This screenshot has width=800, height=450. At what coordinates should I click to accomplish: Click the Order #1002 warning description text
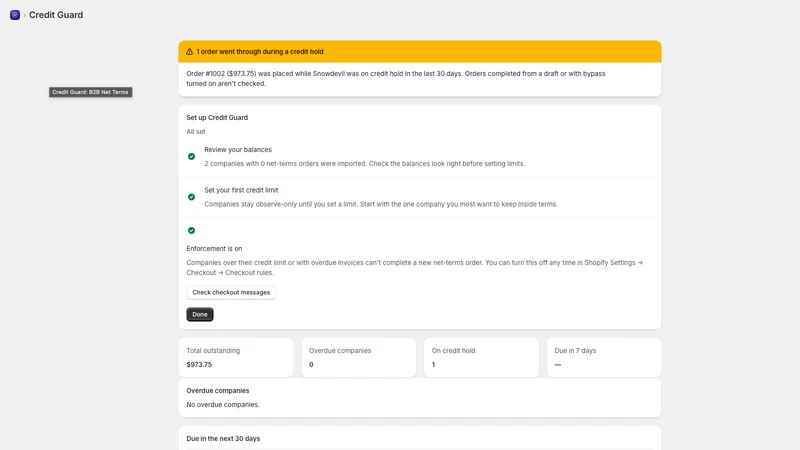(395, 79)
